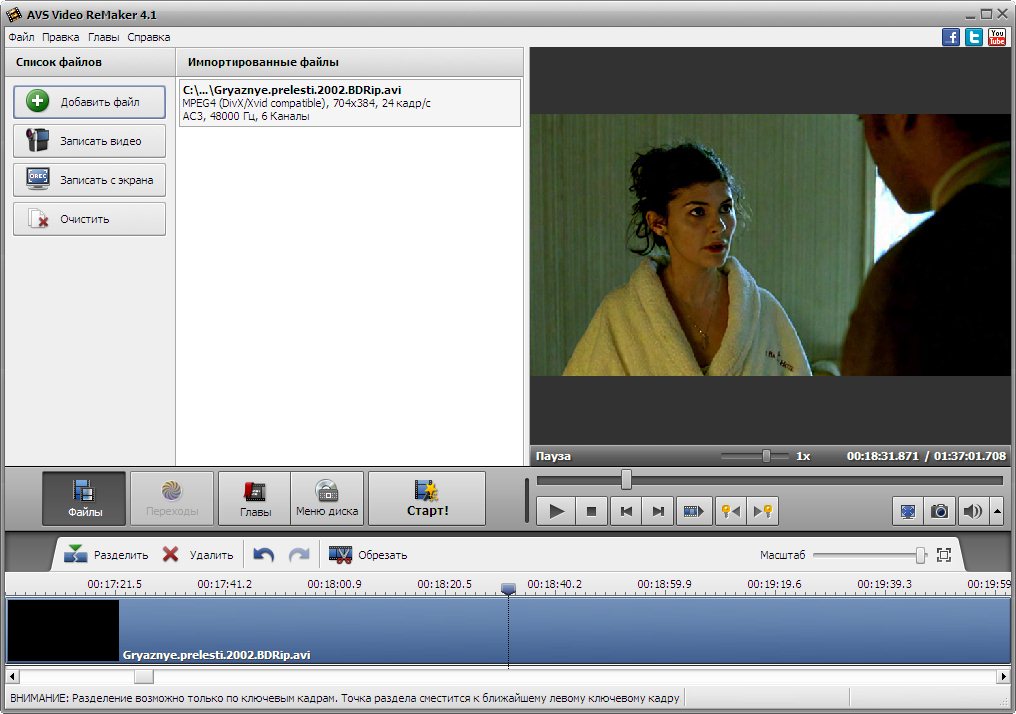Expand the volume arrow next to speaker

[997, 511]
